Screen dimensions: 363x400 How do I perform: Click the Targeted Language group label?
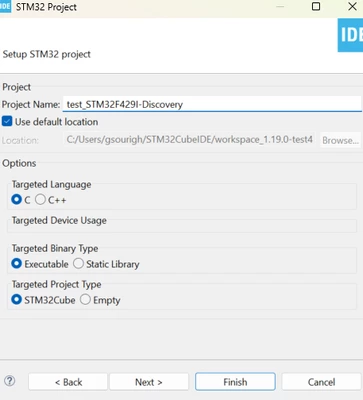point(52,184)
